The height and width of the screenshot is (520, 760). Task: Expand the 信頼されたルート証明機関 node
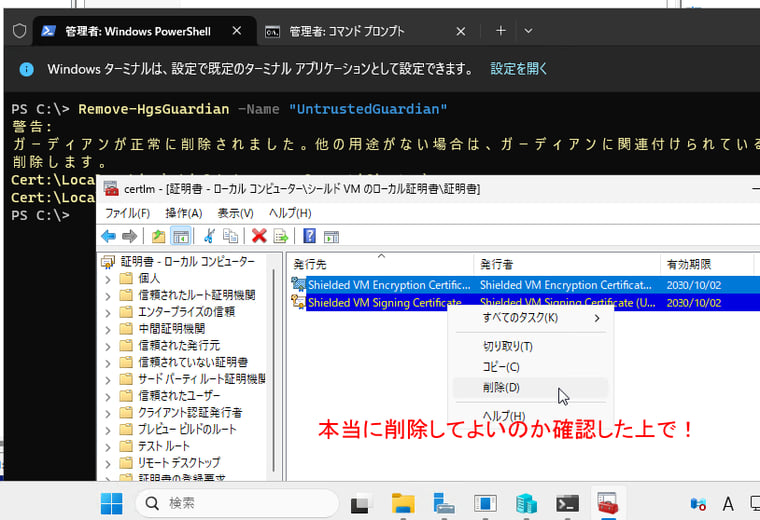(x=108, y=296)
